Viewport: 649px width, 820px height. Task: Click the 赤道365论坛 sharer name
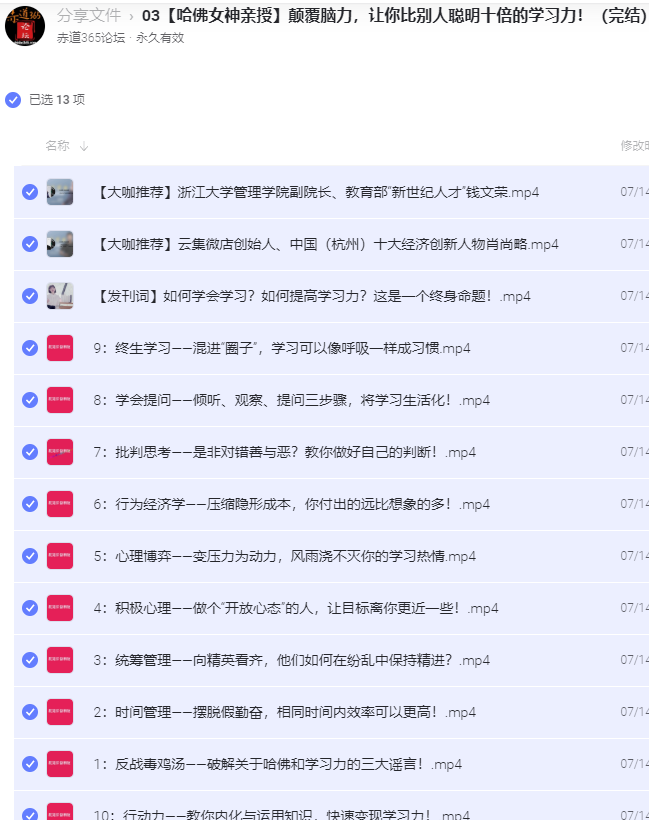pyautogui.click(x=91, y=38)
